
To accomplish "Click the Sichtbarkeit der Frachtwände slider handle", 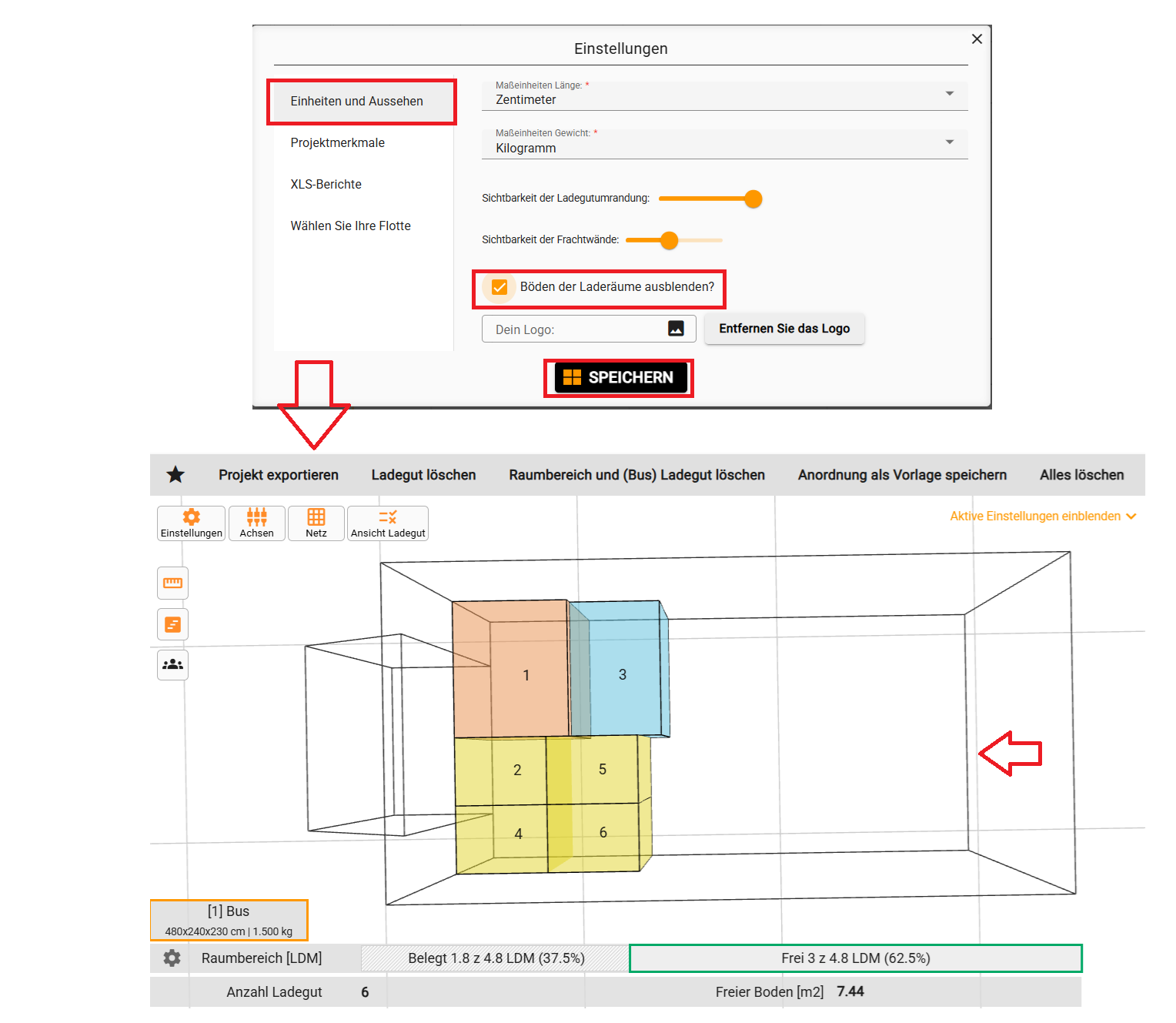I will pyautogui.click(x=670, y=240).
